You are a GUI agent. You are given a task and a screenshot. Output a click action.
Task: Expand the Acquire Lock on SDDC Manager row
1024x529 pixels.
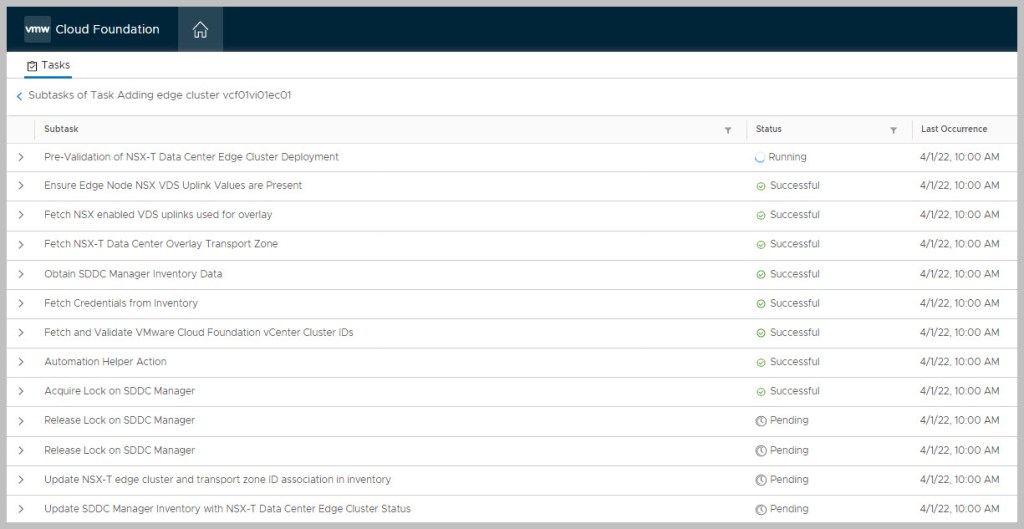point(21,391)
